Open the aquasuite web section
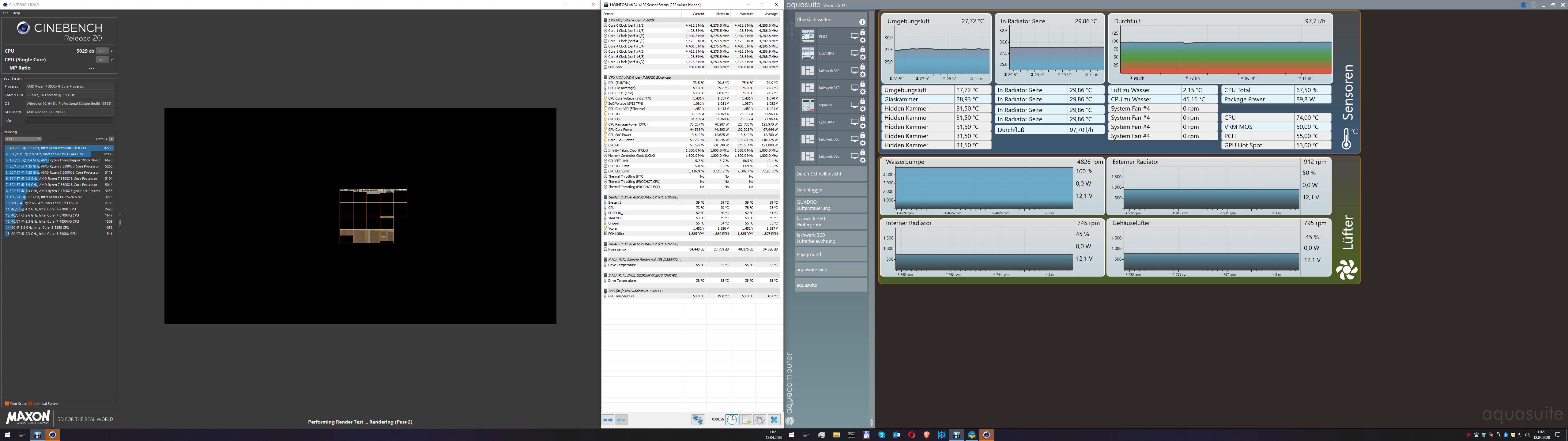The image size is (1568, 441). click(x=831, y=270)
